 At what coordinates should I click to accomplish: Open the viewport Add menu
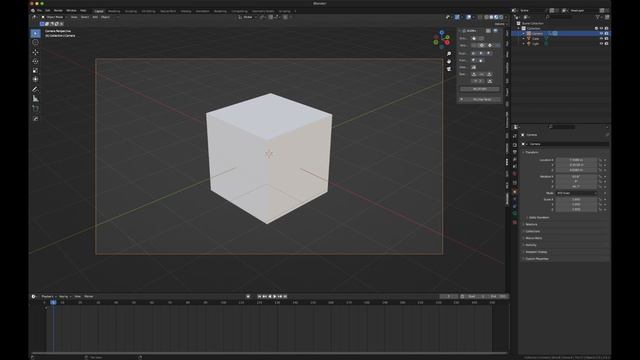(95, 17)
